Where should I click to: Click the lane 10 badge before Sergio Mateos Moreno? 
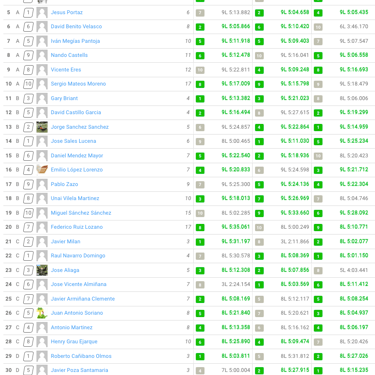pos(28,84)
